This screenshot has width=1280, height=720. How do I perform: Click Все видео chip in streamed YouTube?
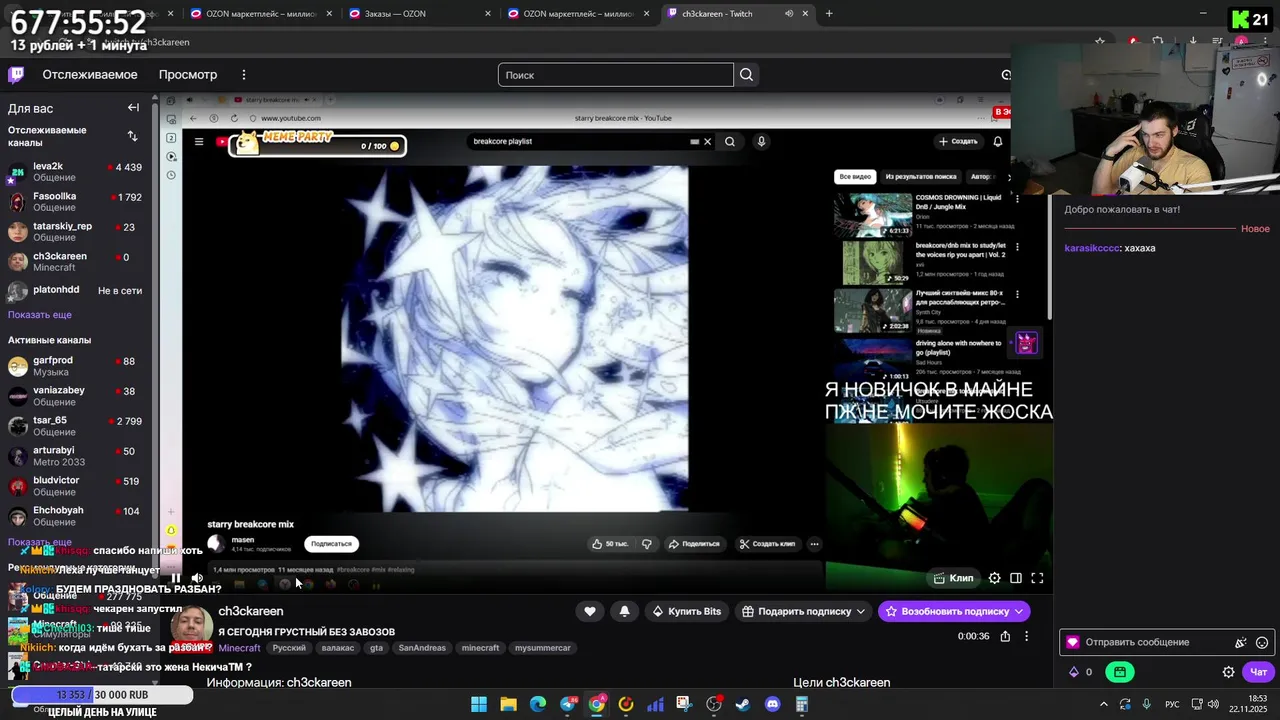click(x=855, y=177)
